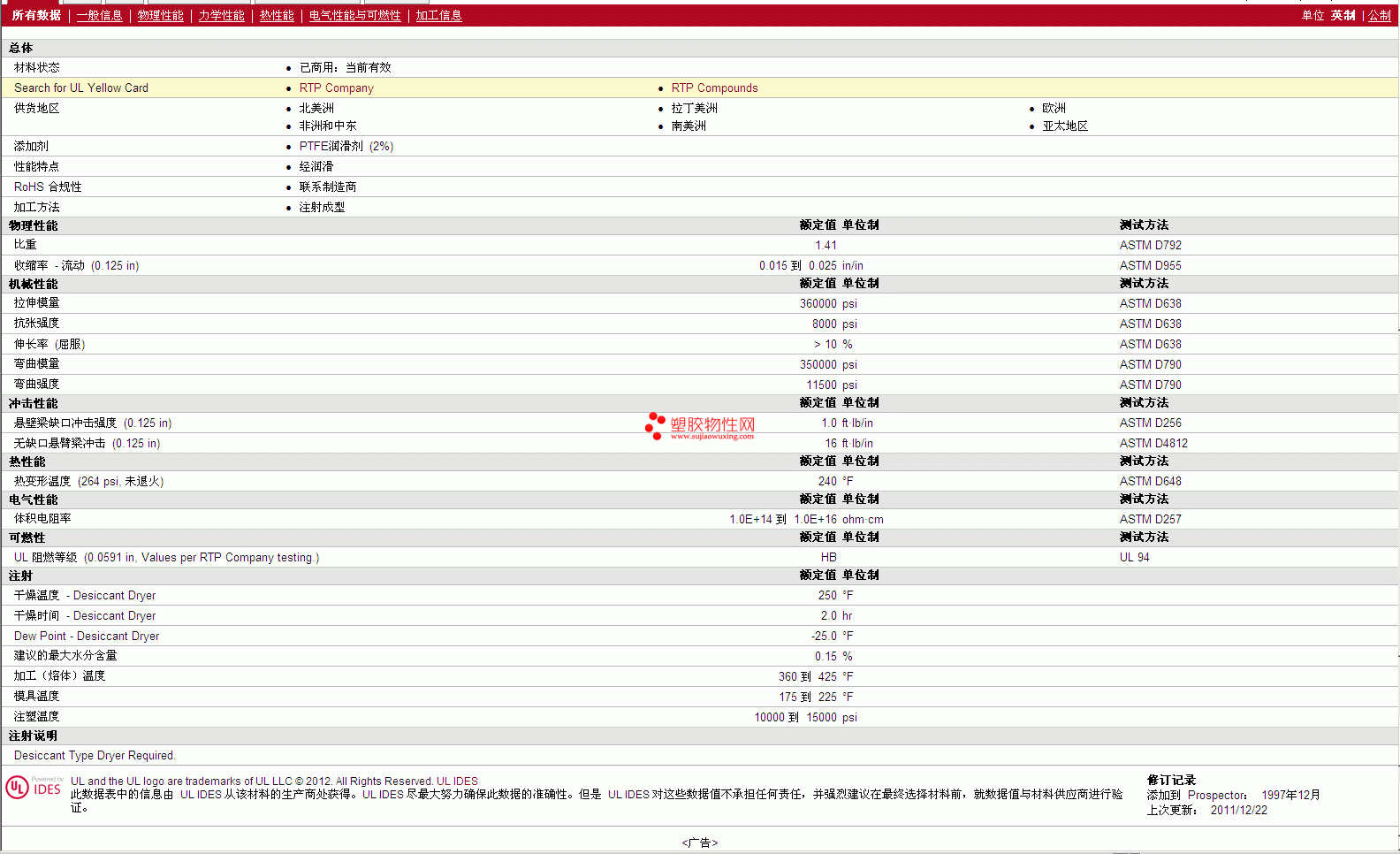Click 欧洲 availability region
This screenshot has height=854, width=1400.
[1054, 109]
